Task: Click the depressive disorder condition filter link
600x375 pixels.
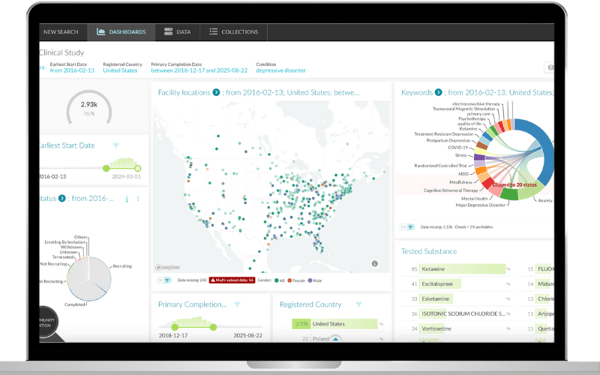Action: point(281,70)
